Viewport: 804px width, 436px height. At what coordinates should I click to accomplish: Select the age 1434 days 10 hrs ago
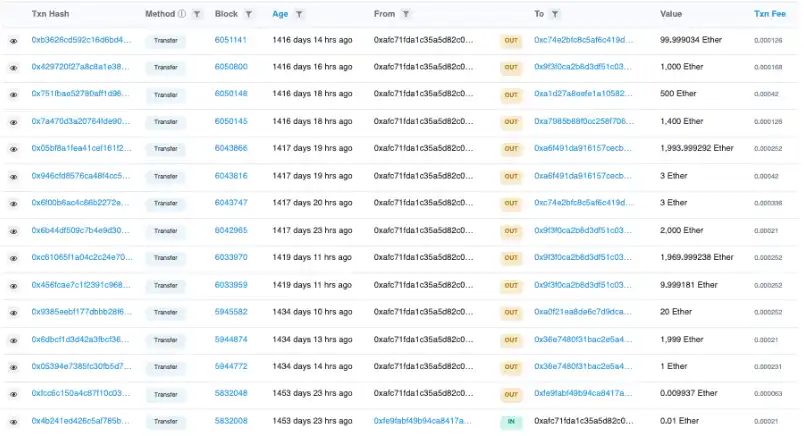tap(312, 311)
